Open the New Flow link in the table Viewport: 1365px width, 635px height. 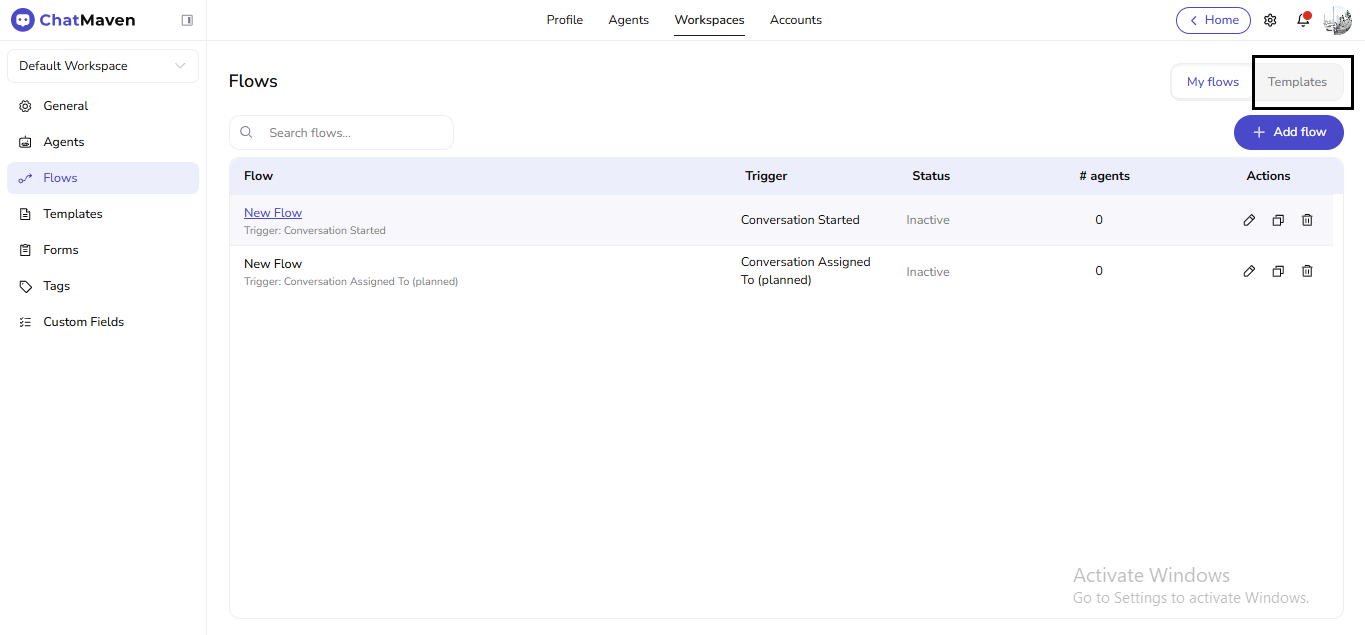click(272, 212)
